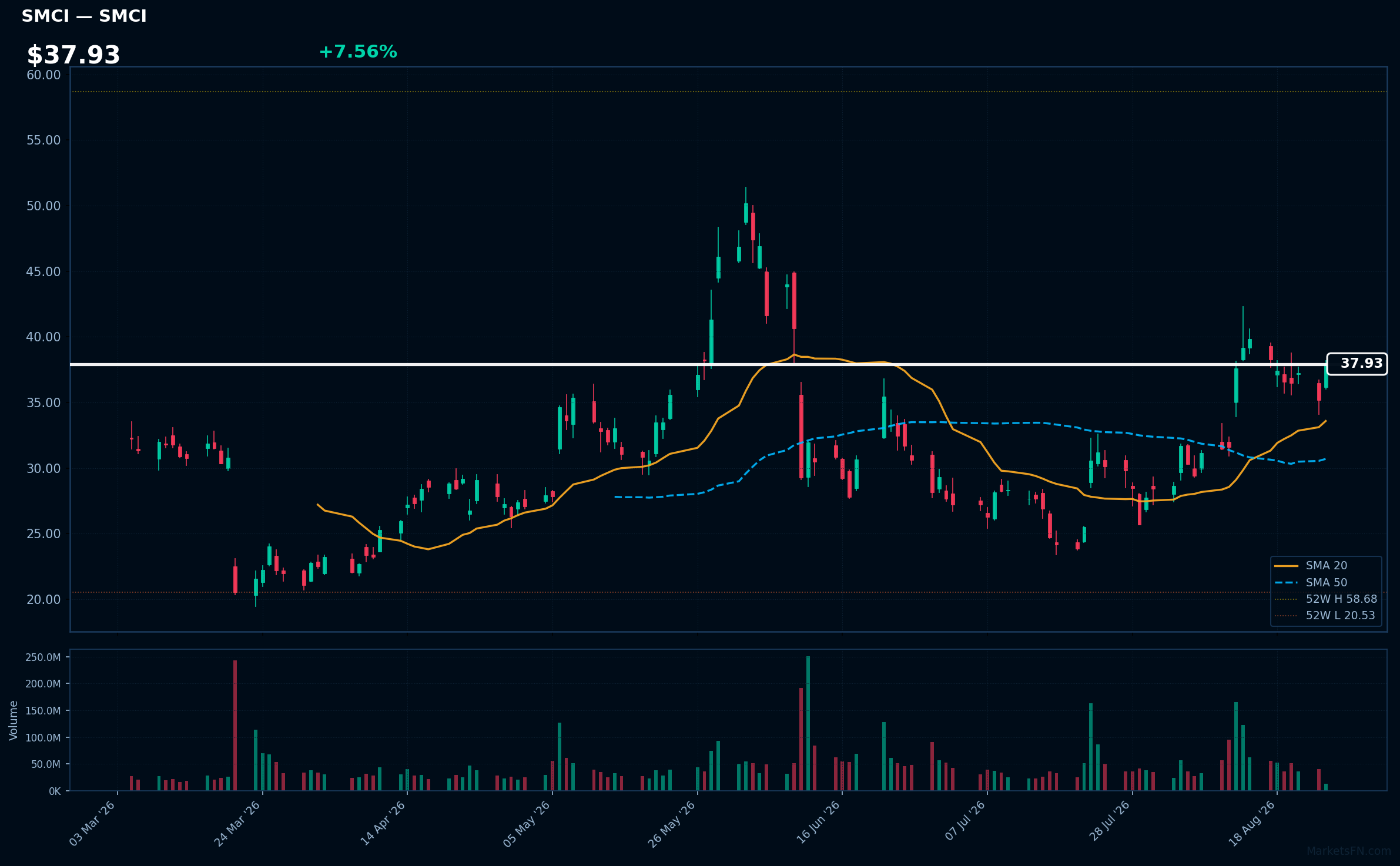Click the SMA 20 legend entry

click(x=1327, y=565)
